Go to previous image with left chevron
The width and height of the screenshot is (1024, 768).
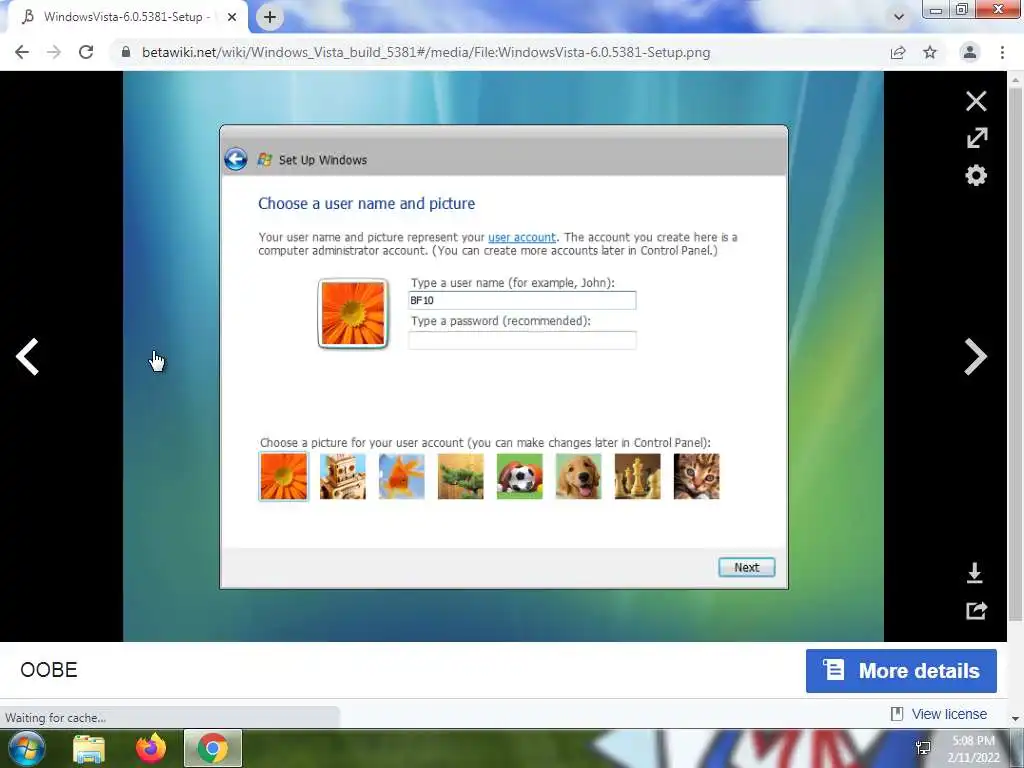tap(27, 357)
